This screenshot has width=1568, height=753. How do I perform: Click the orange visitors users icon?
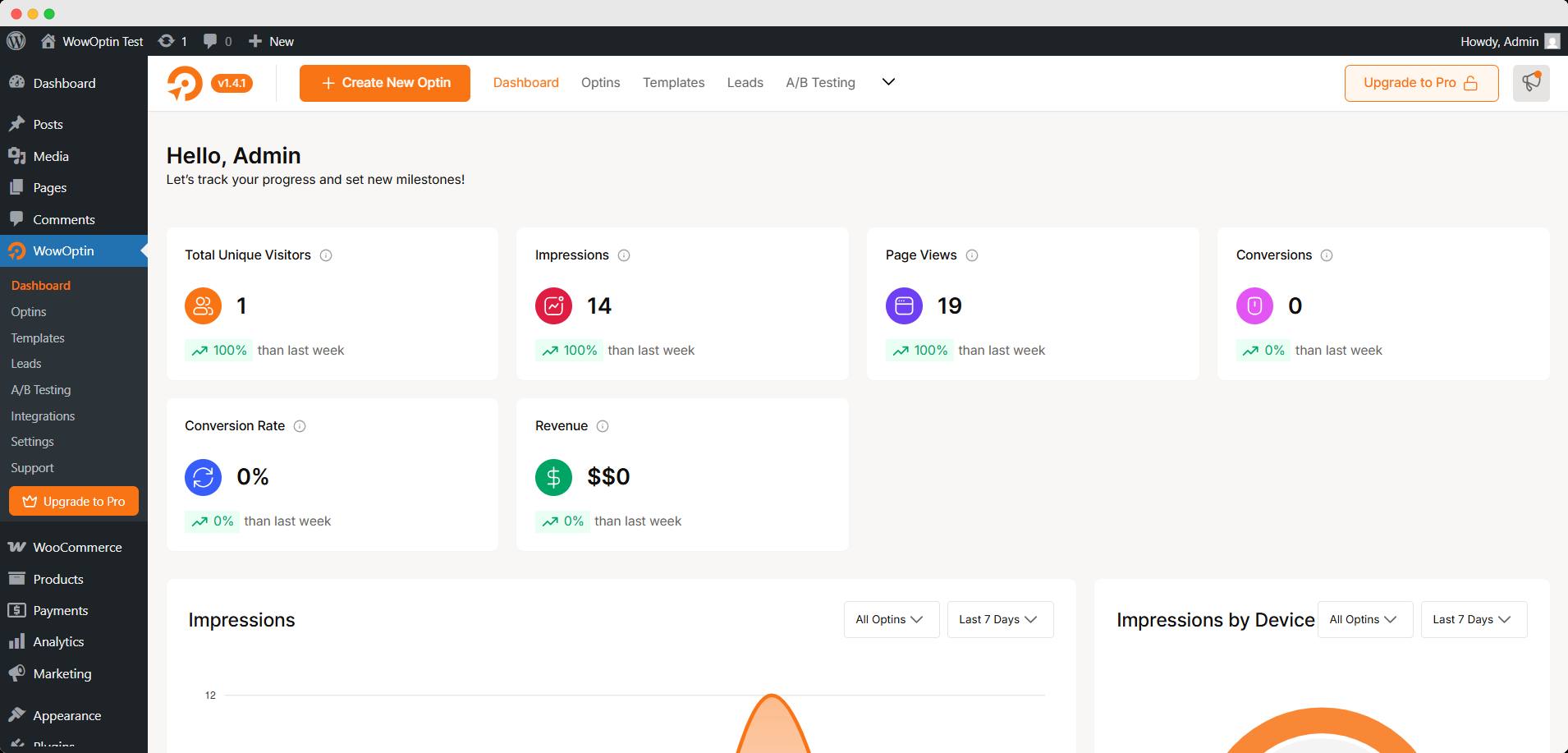(x=203, y=306)
